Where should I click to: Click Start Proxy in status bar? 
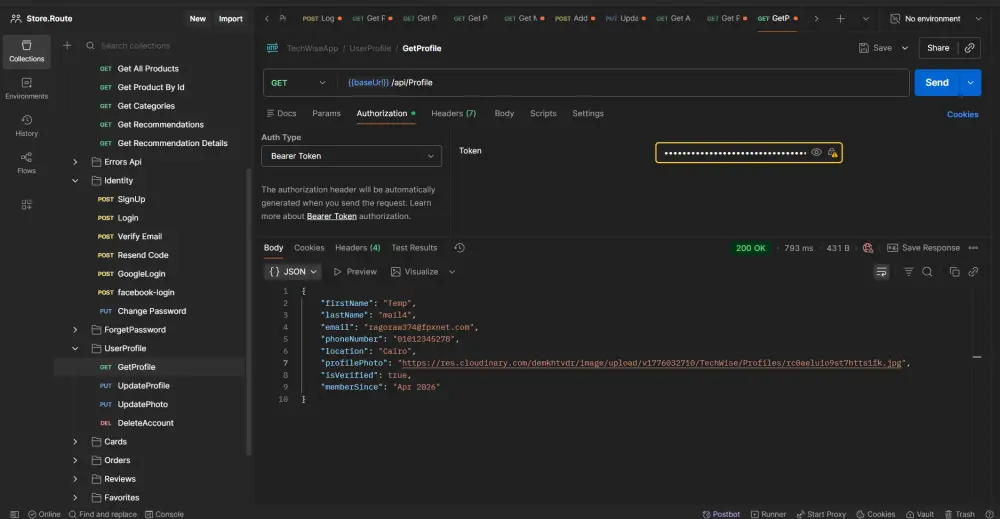point(821,514)
